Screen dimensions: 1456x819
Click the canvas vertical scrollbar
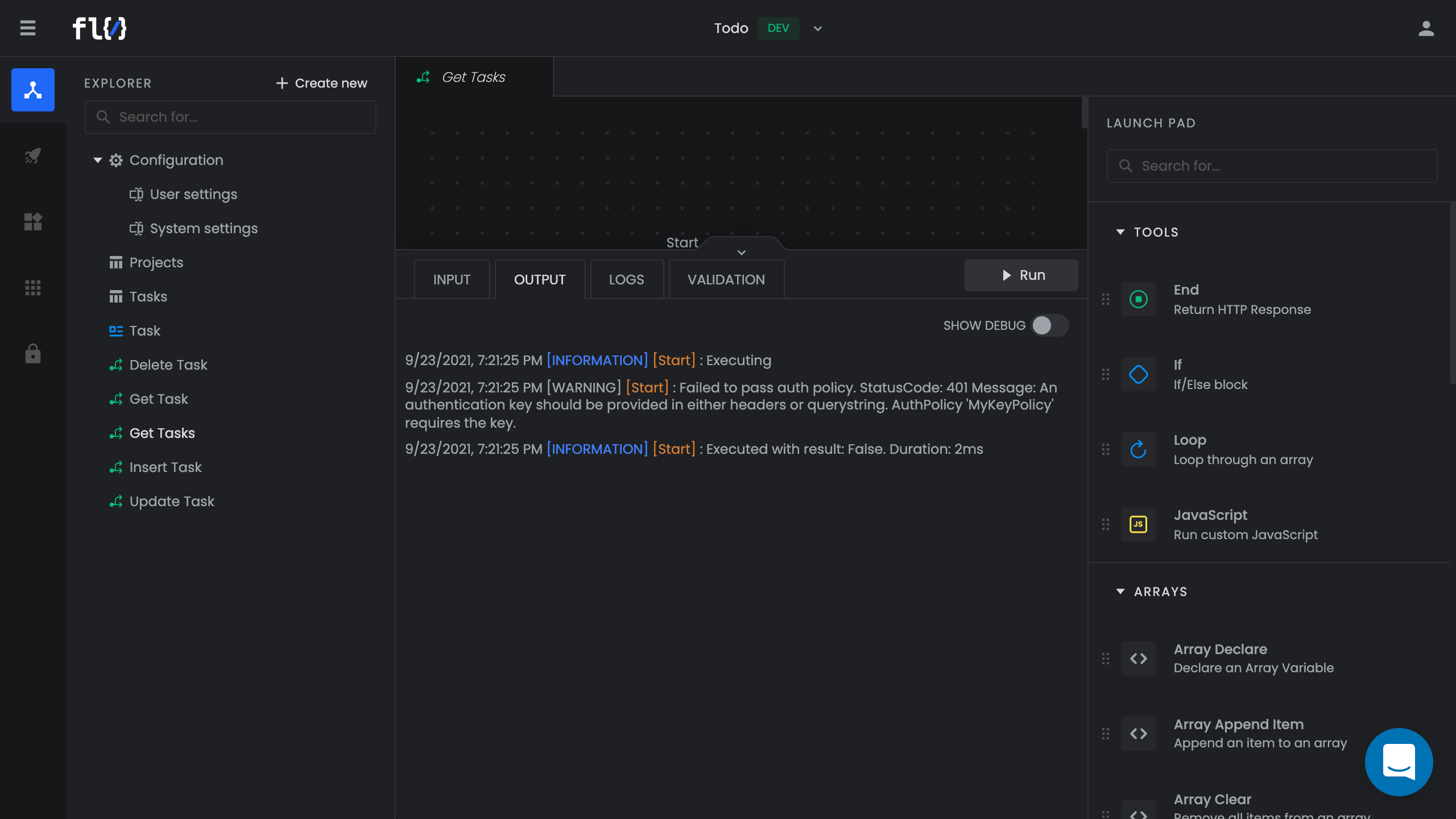[1085, 113]
